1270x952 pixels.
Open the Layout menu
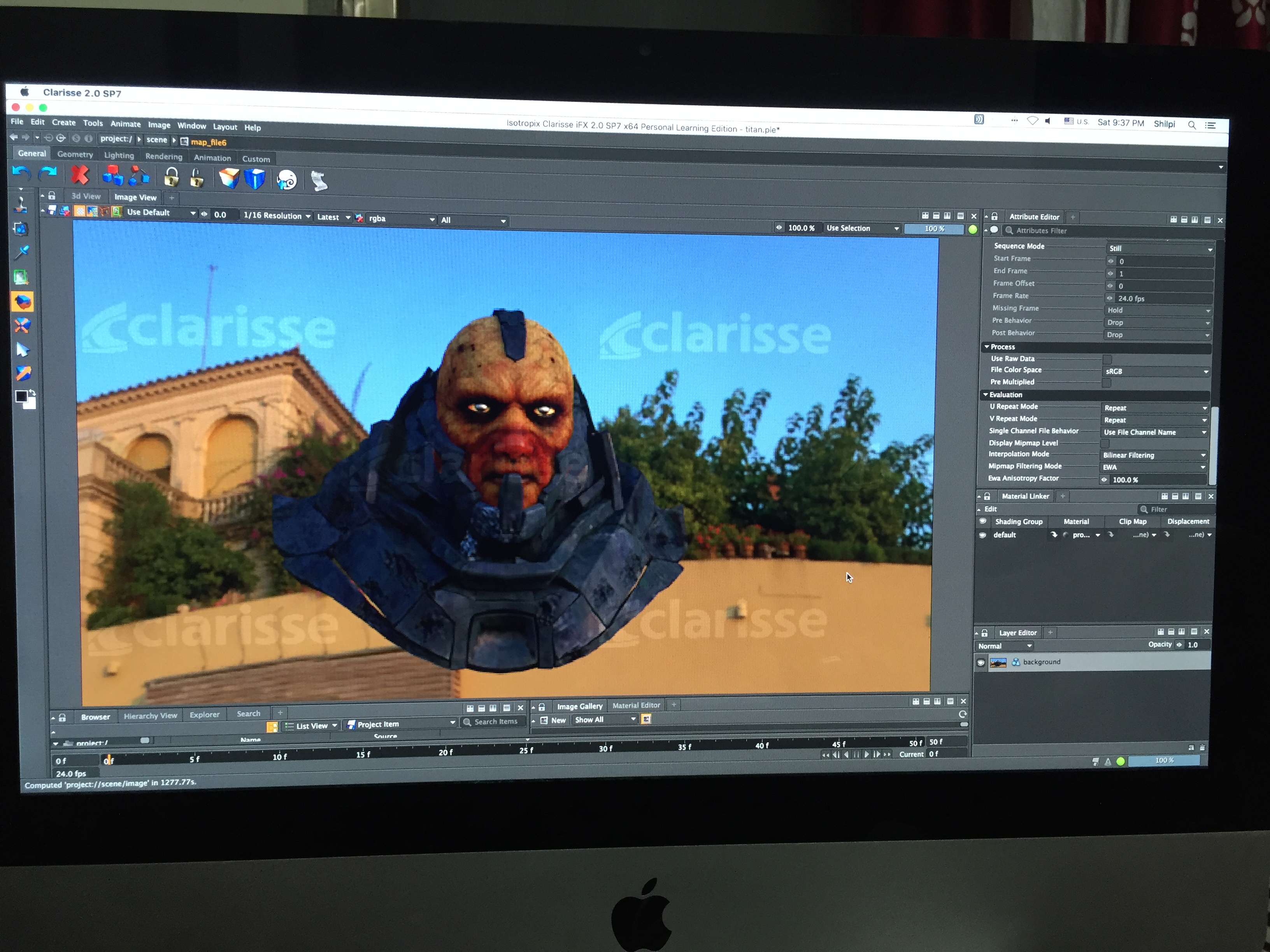point(225,127)
